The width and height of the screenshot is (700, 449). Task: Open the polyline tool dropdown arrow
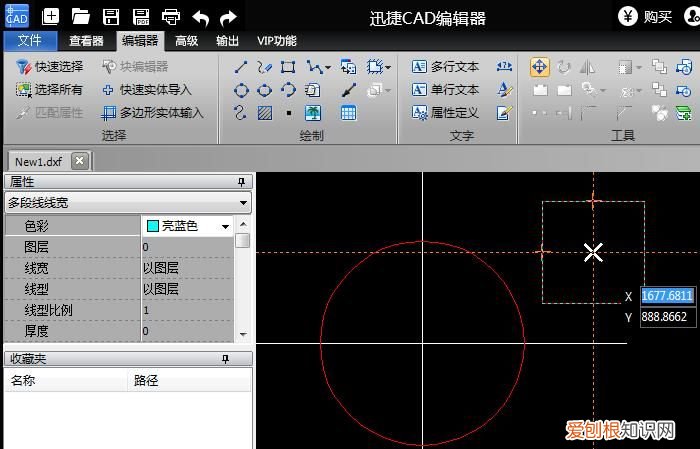click(328, 68)
